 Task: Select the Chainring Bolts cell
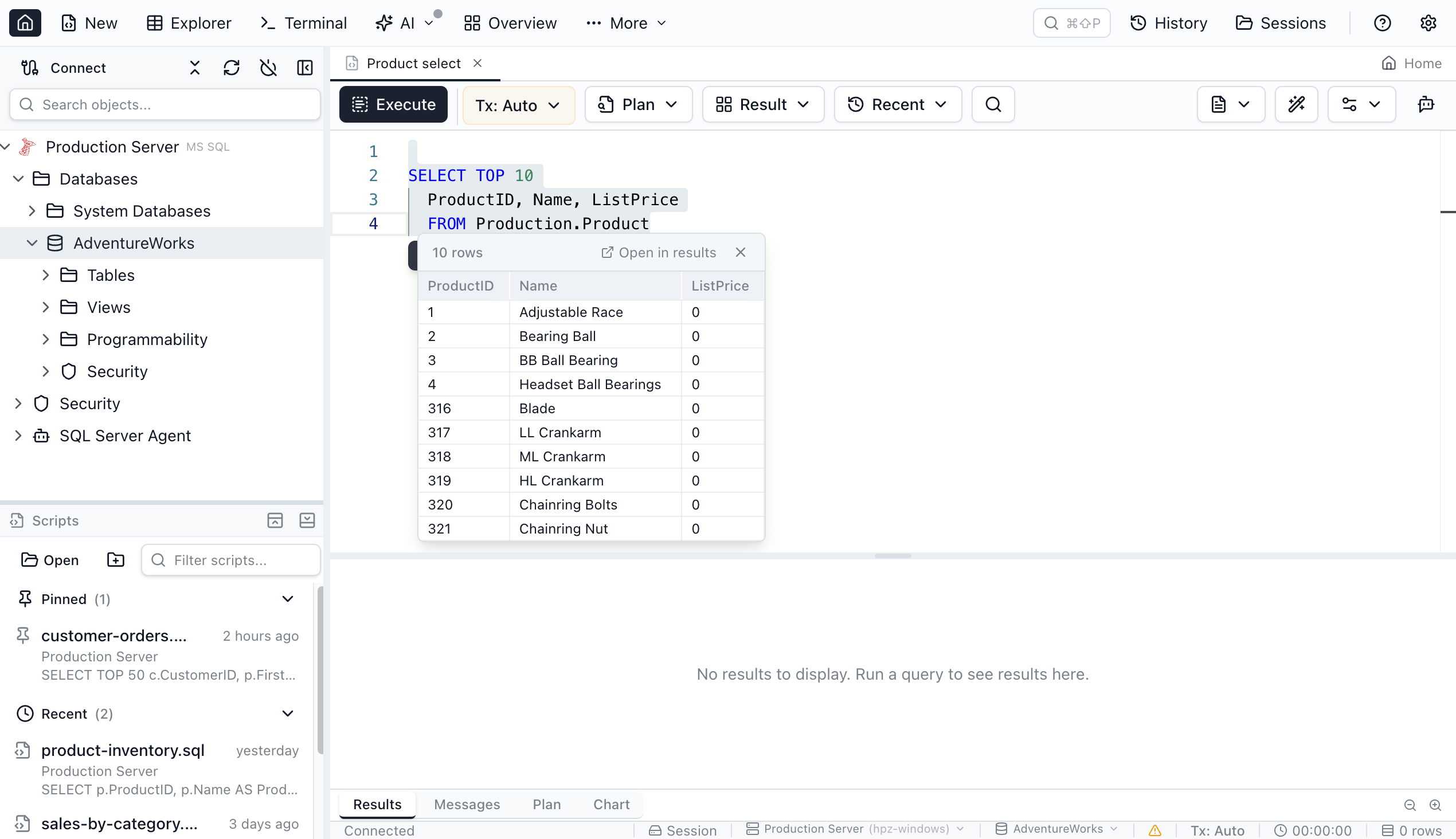[595, 505]
